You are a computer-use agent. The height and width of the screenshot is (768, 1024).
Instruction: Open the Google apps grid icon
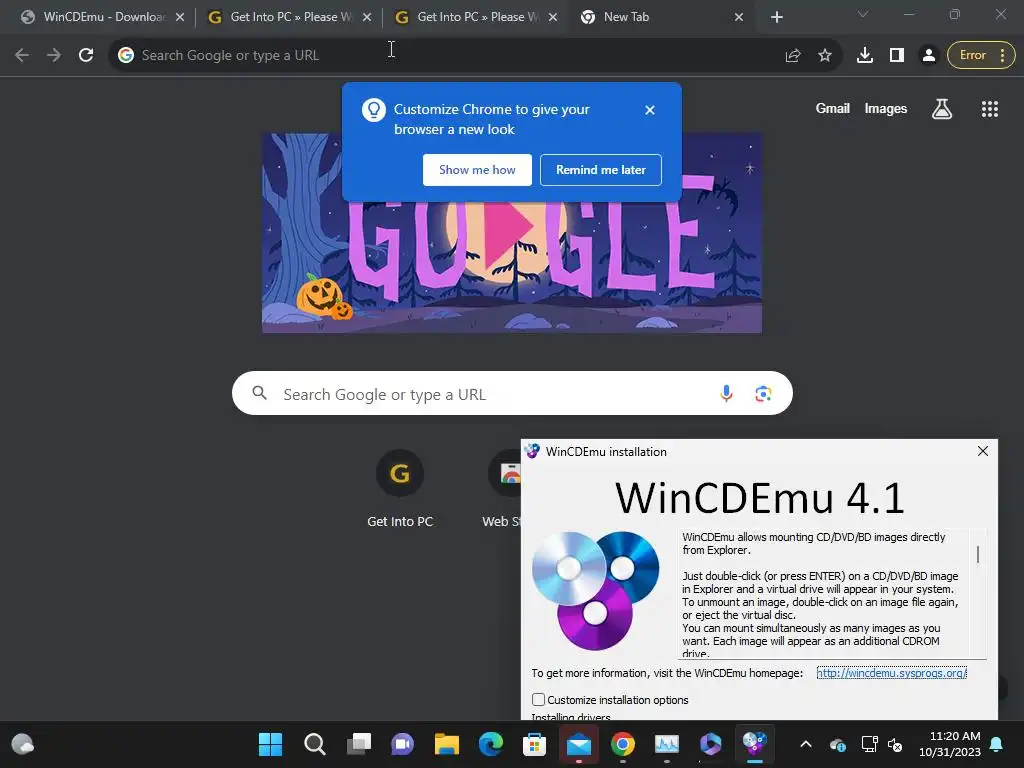click(990, 109)
